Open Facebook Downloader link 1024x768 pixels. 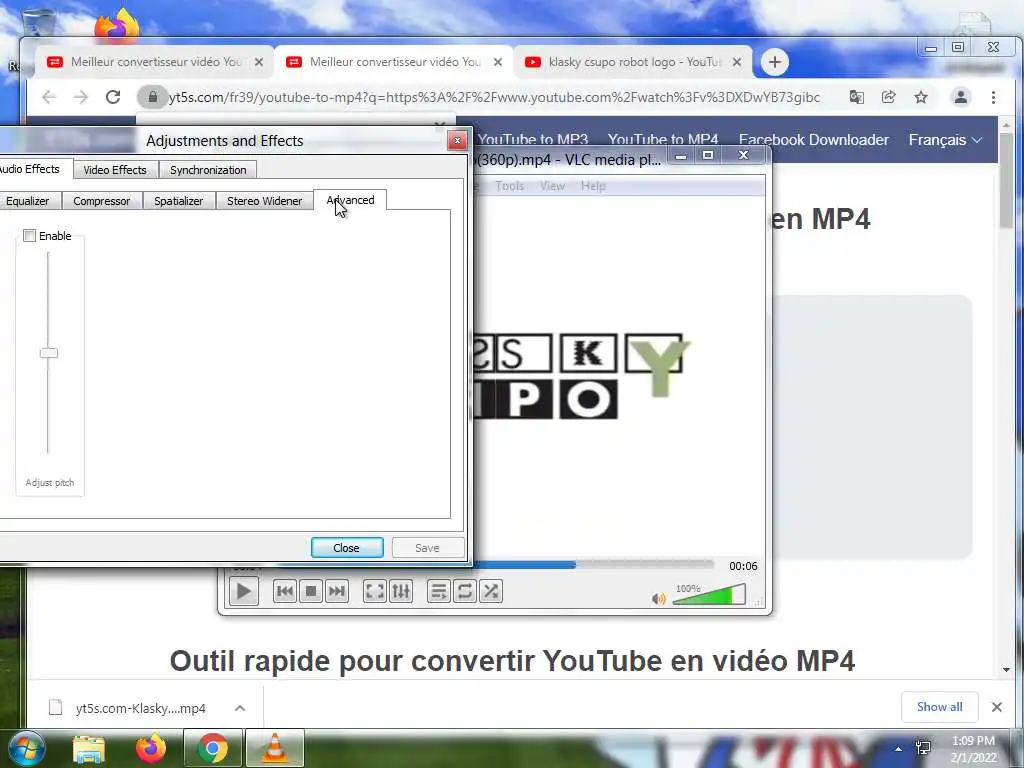pos(814,140)
